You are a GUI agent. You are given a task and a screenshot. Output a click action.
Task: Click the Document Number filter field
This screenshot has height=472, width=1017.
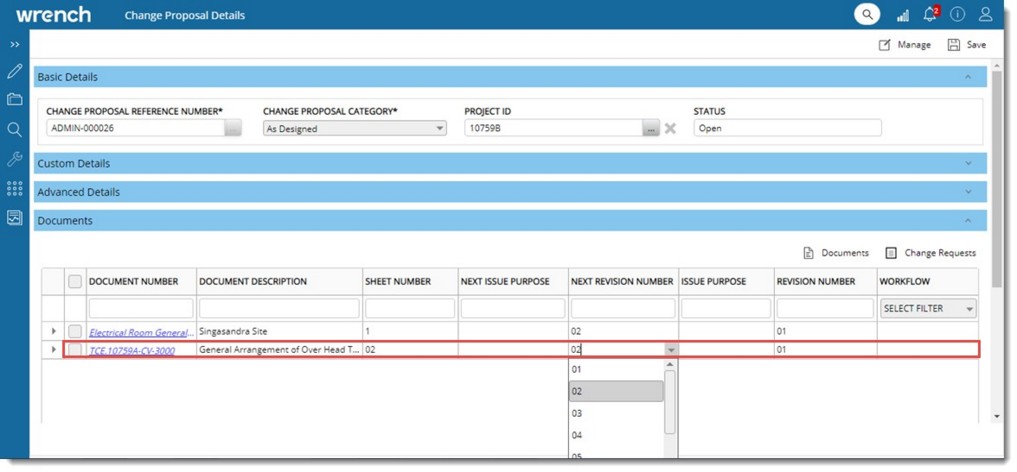(x=141, y=309)
